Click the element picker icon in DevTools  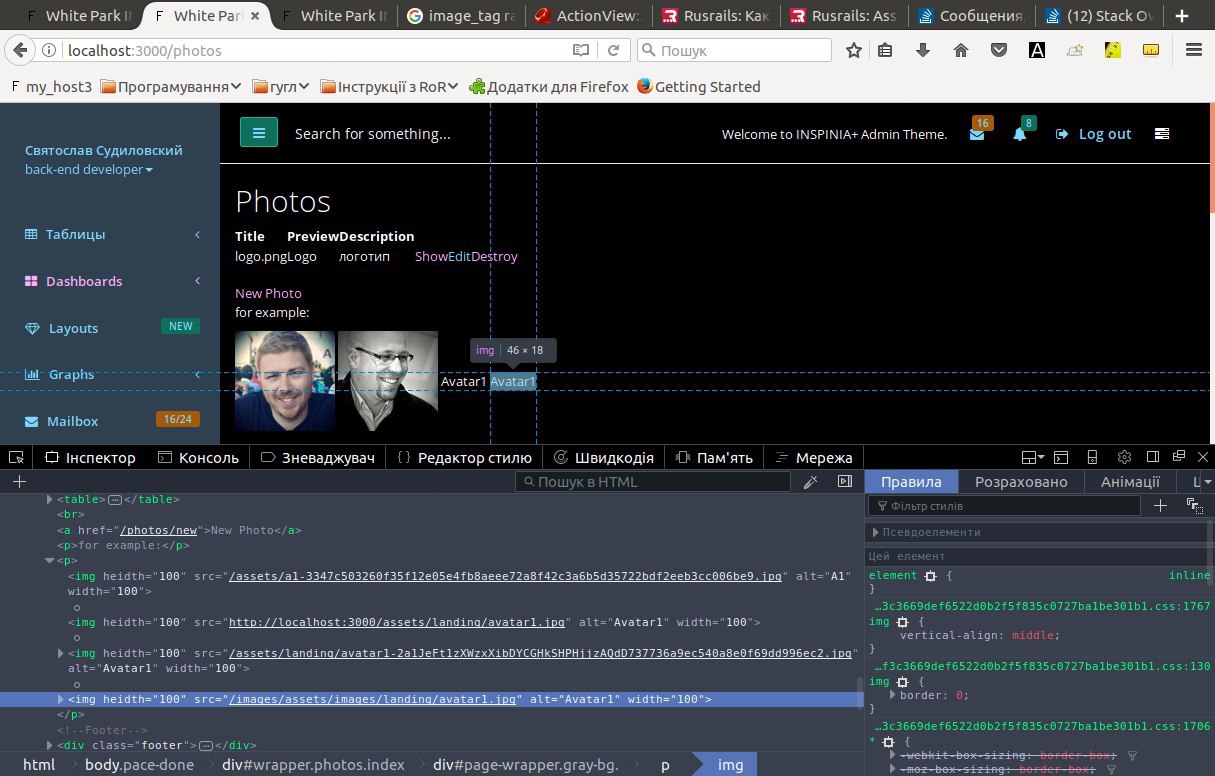[x=16, y=457]
